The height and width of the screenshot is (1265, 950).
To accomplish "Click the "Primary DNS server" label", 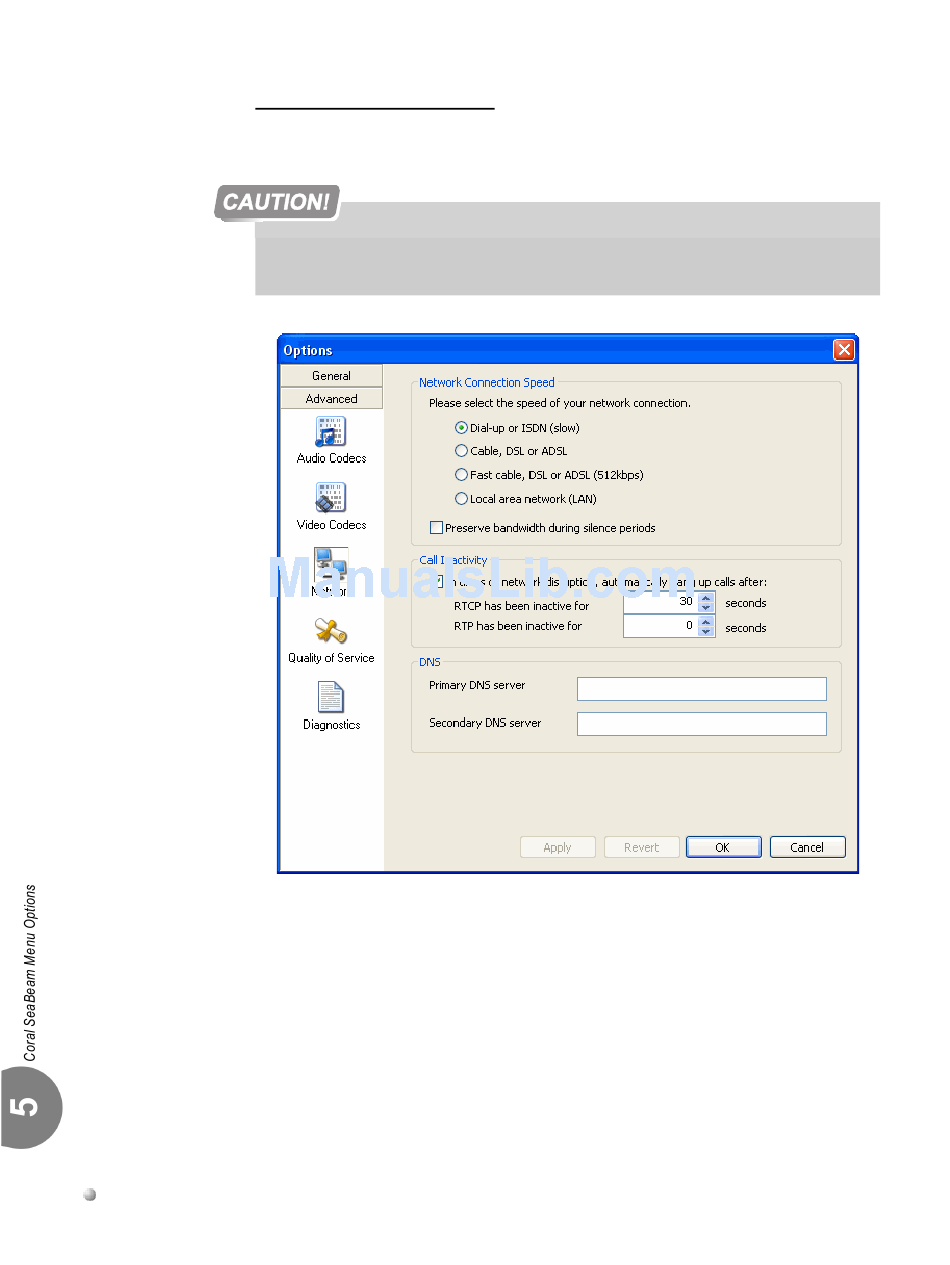I will pos(477,686).
